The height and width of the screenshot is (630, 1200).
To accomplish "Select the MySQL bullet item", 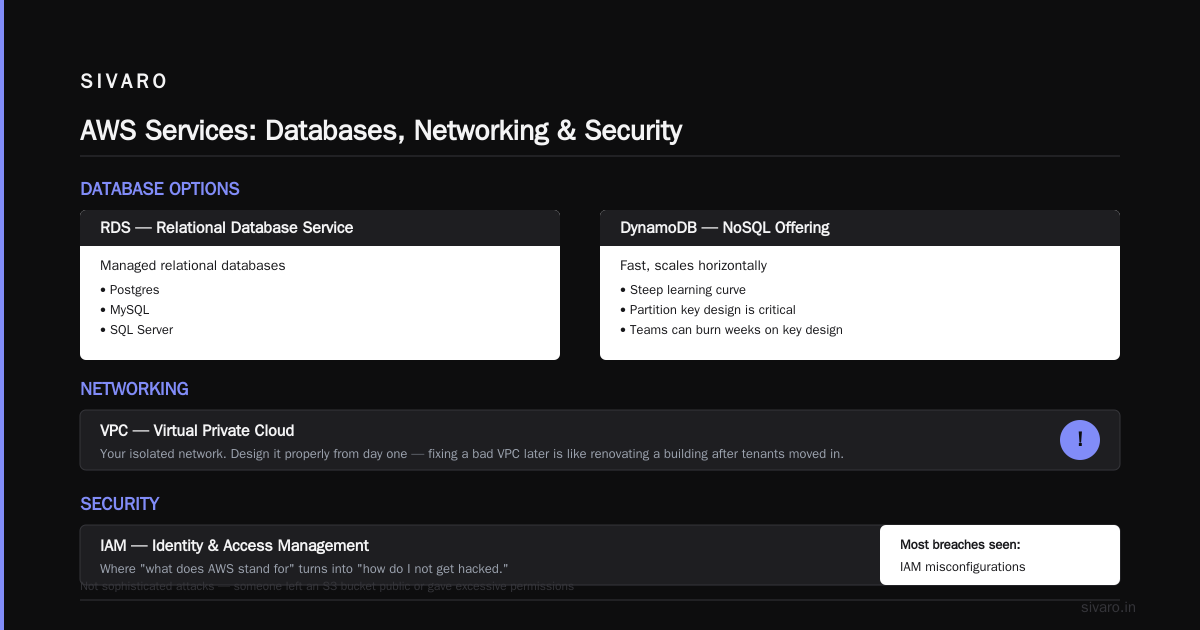I will point(125,310).
